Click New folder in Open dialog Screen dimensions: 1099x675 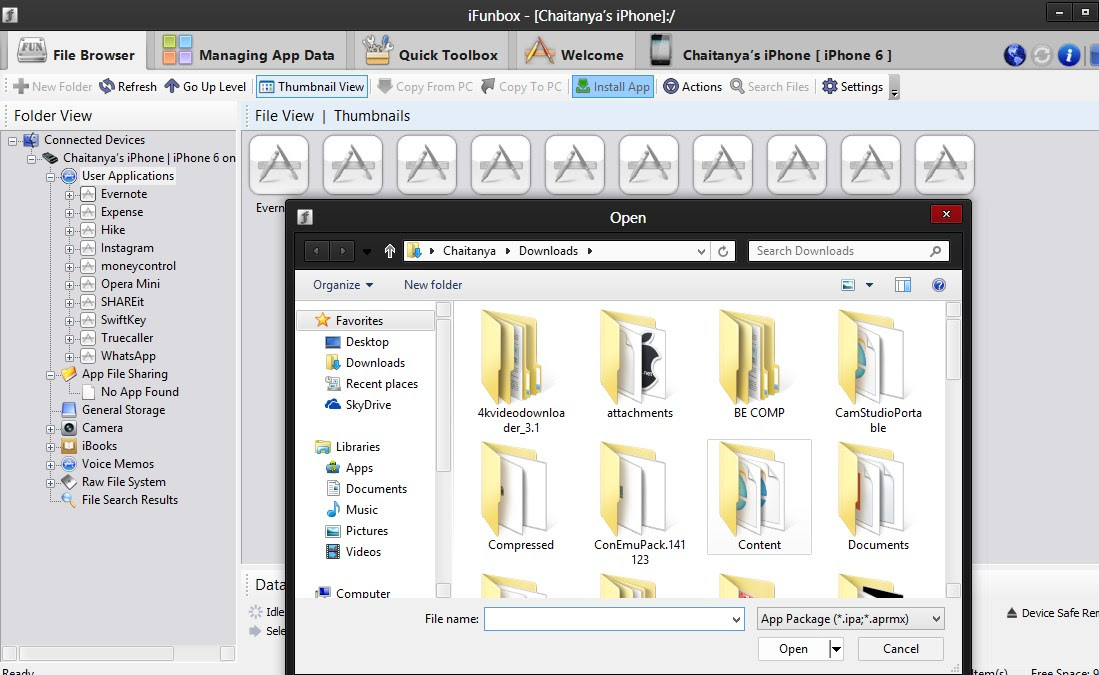(x=433, y=285)
